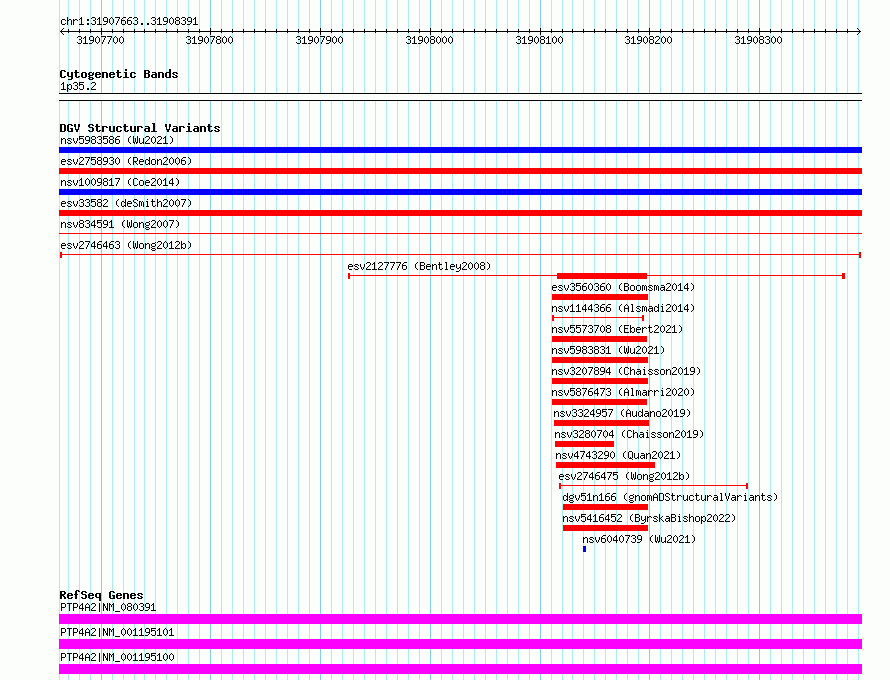Open the esv2746475 (Wong2012b) variant label
The width and height of the screenshot is (890, 680).
coord(624,476)
